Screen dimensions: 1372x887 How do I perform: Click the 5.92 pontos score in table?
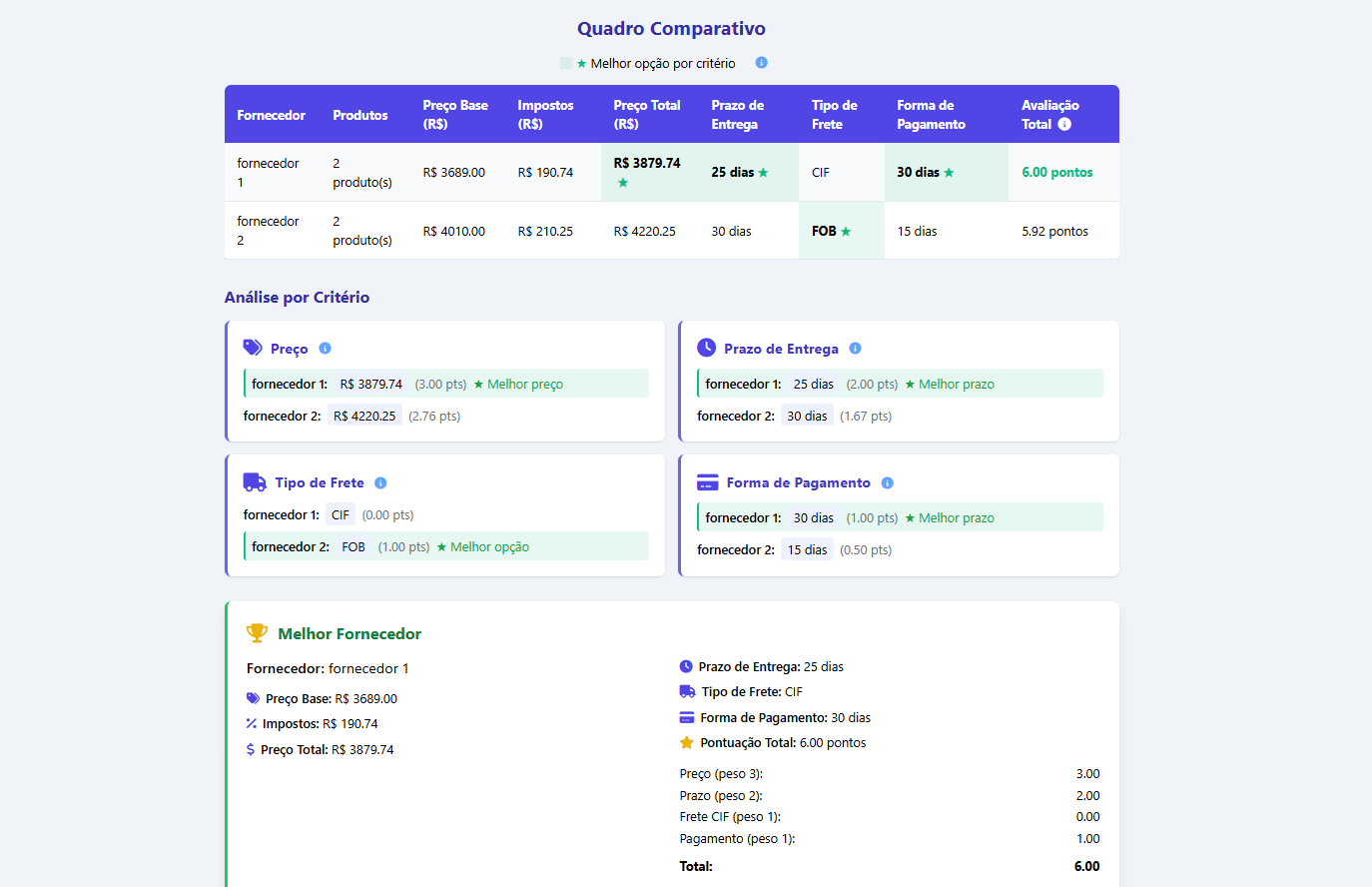pyautogui.click(x=1055, y=232)
